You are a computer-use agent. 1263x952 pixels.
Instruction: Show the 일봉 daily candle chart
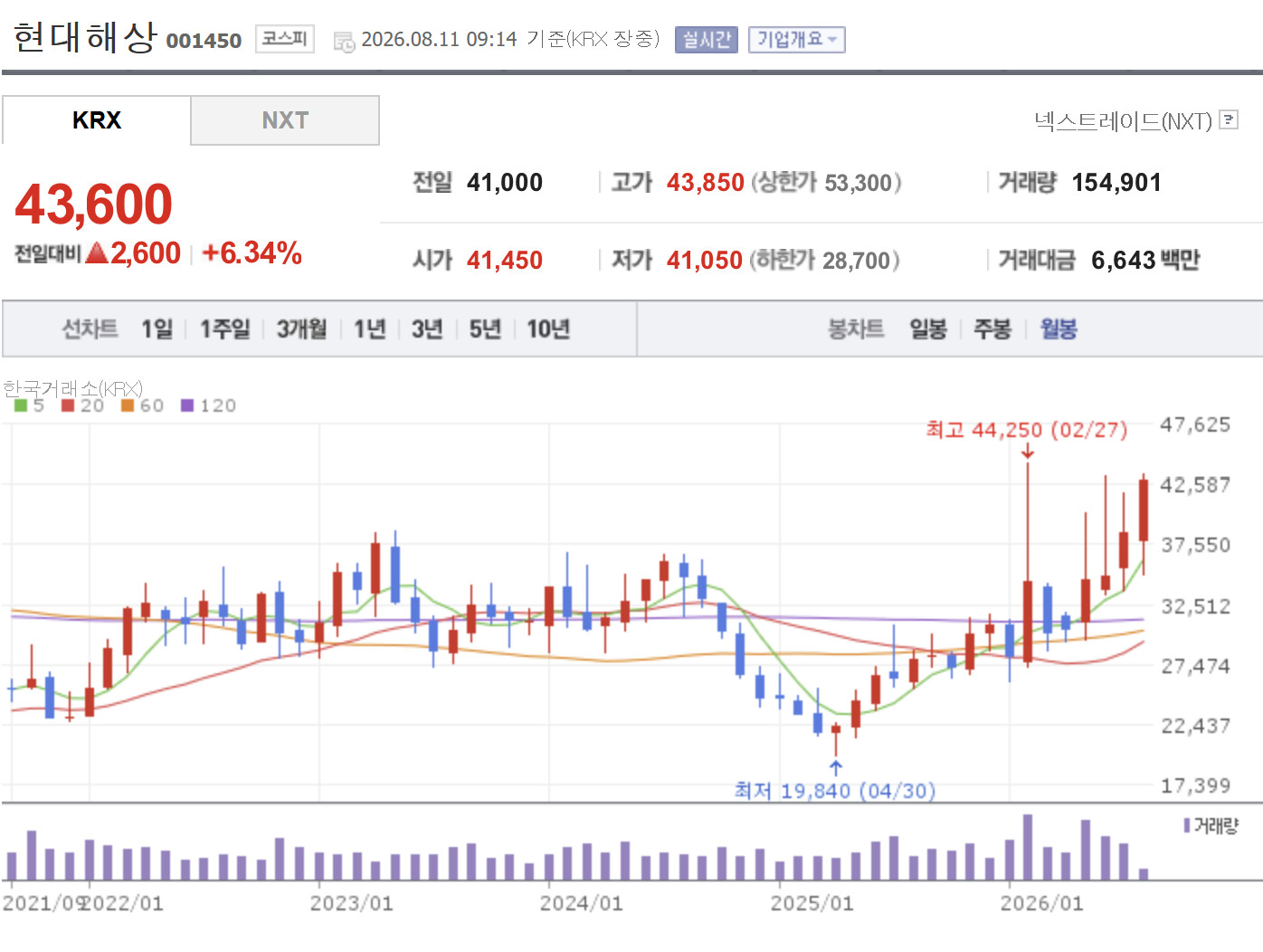[928, 329]
